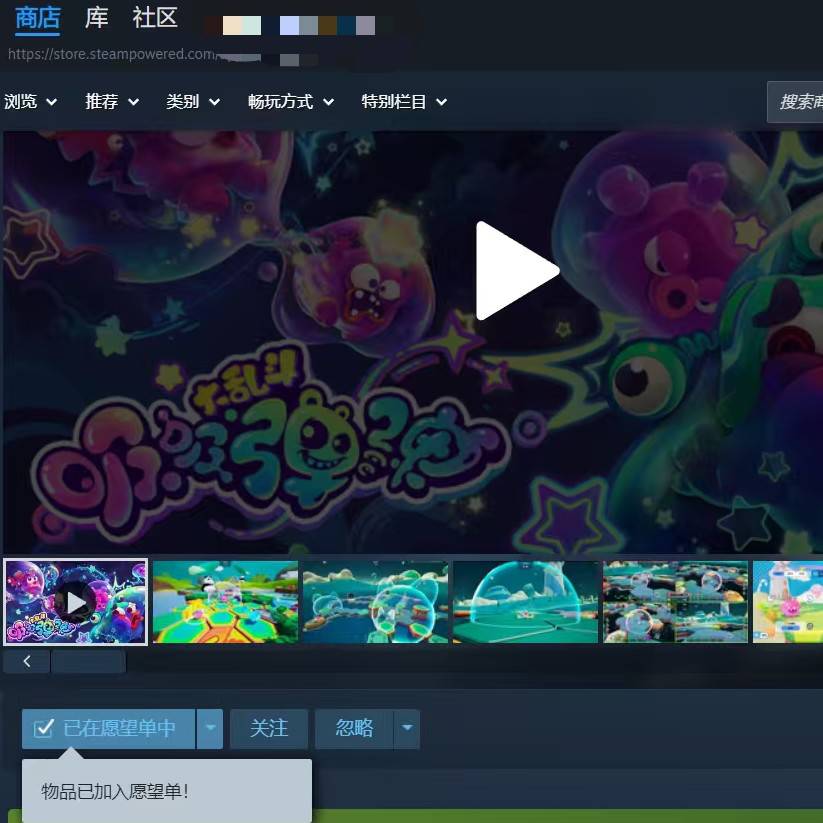Open the 推荐 menu
Viewport: 823px width, 823px height.
[x=112, y=102]
